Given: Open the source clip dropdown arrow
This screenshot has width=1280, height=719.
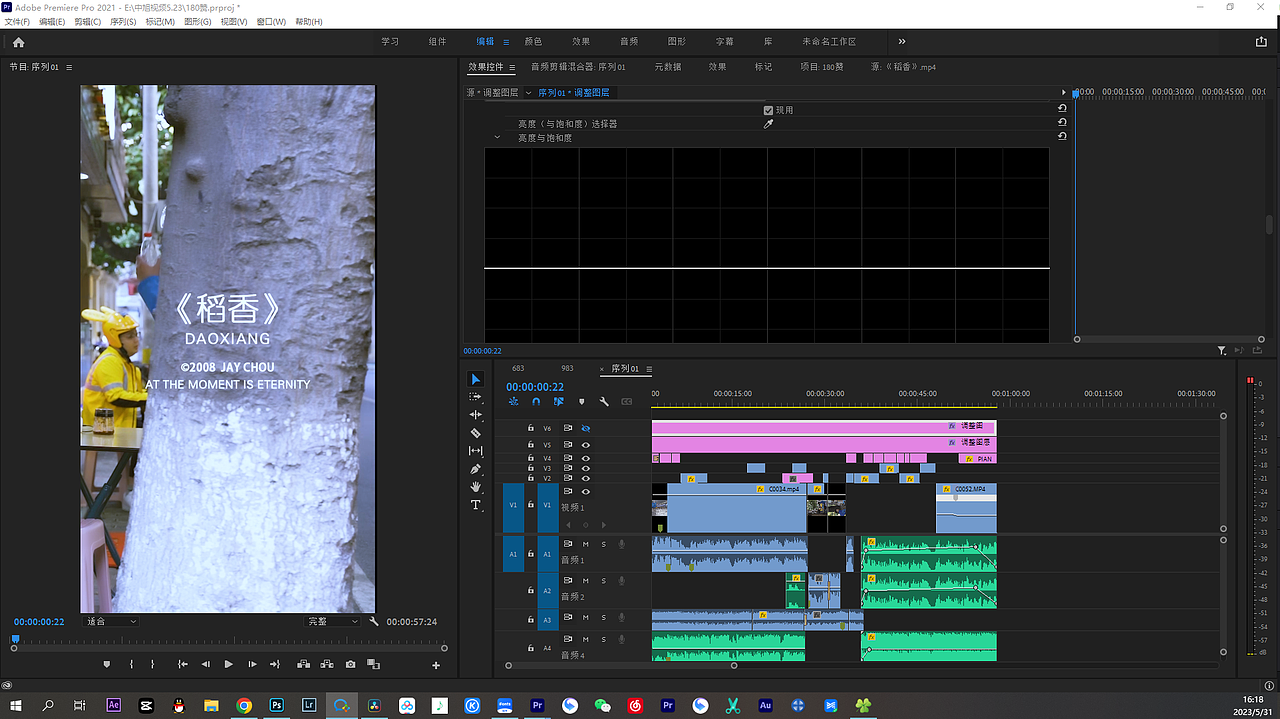Looking at the screenshot, I should (x=527, y=92).
